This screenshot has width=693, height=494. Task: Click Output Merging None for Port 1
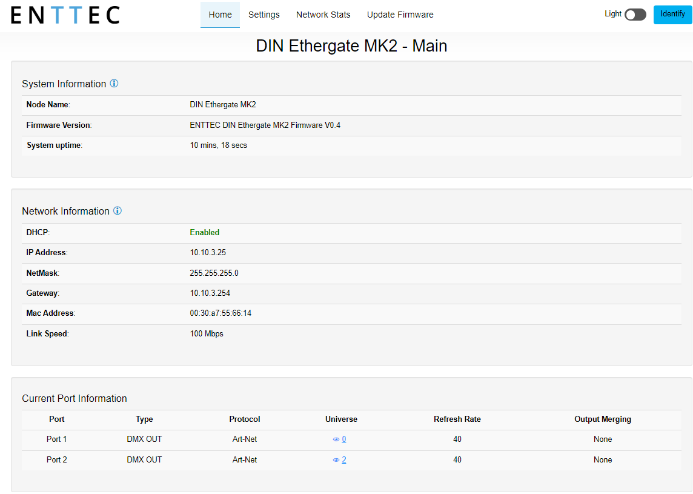coord(602,439)
